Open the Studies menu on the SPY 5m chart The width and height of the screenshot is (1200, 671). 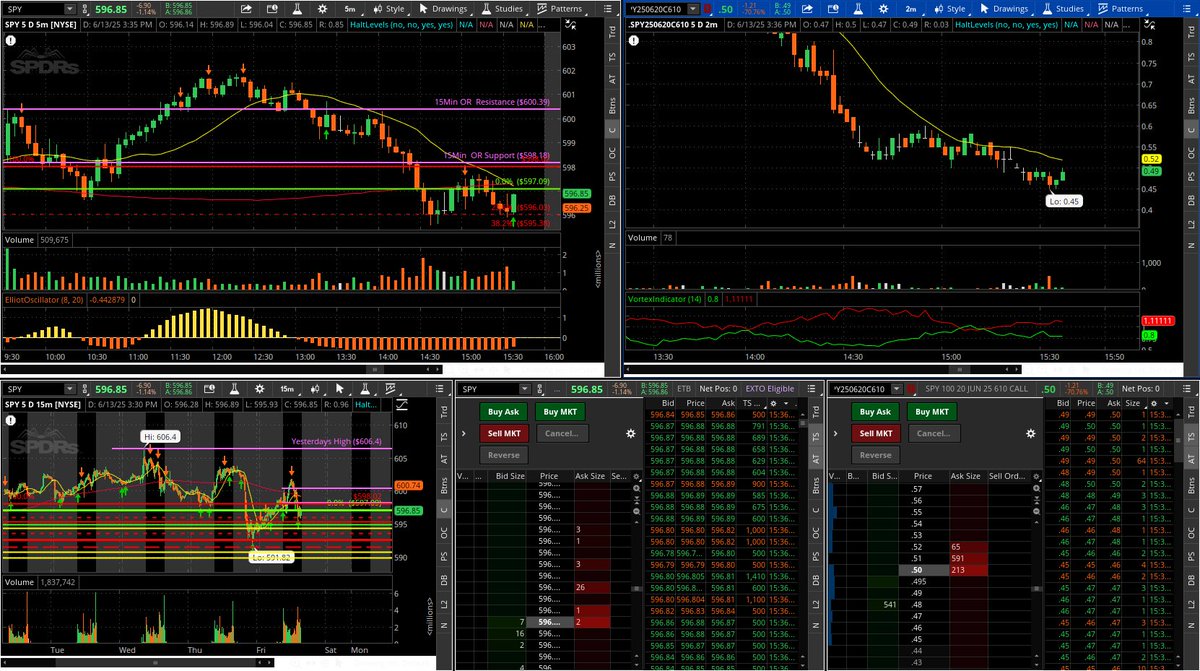pyautogui.click(x=502, y=9)
